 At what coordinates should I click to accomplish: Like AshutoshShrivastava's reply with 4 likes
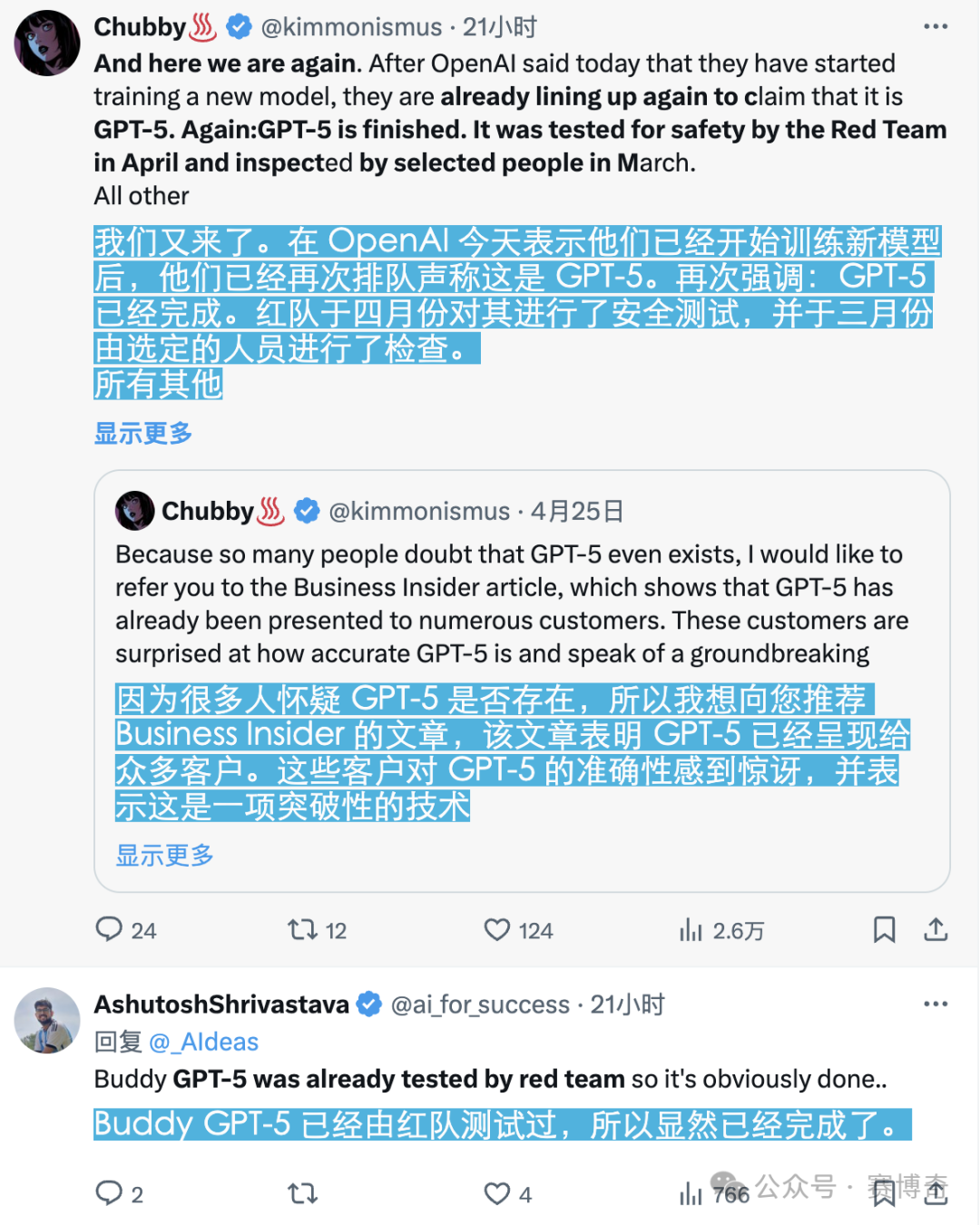coord(497,1193)
